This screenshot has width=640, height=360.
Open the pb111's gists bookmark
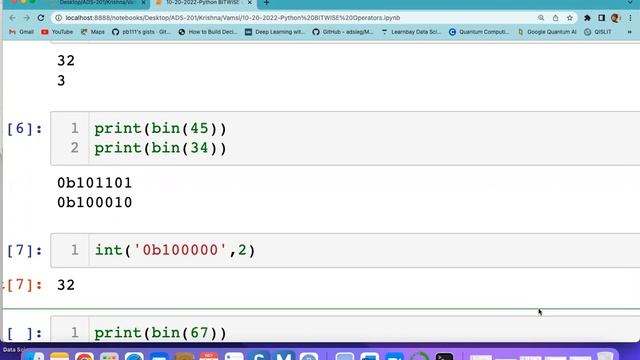pos(141,32)
